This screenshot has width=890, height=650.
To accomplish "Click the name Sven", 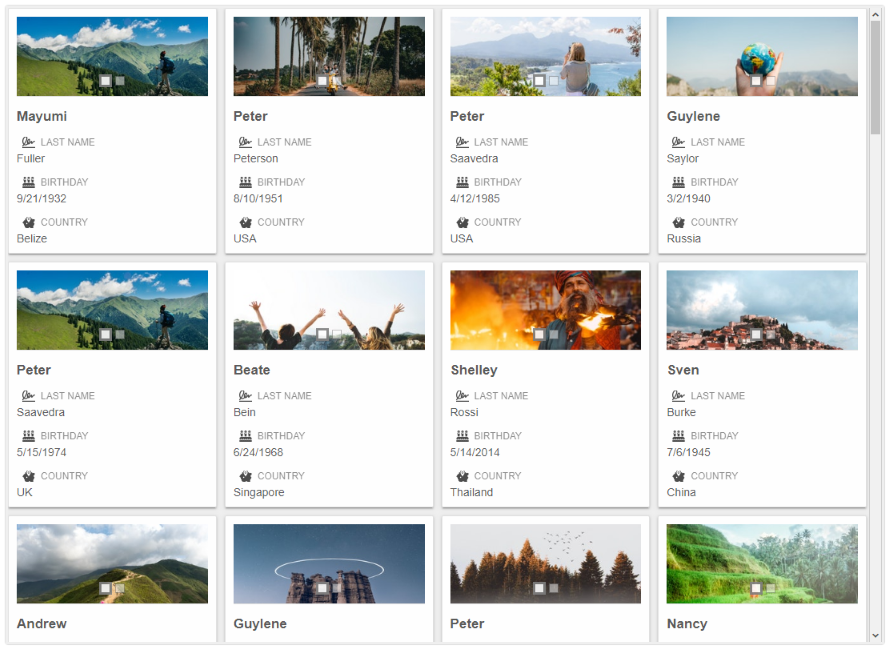I will [683, 370].
